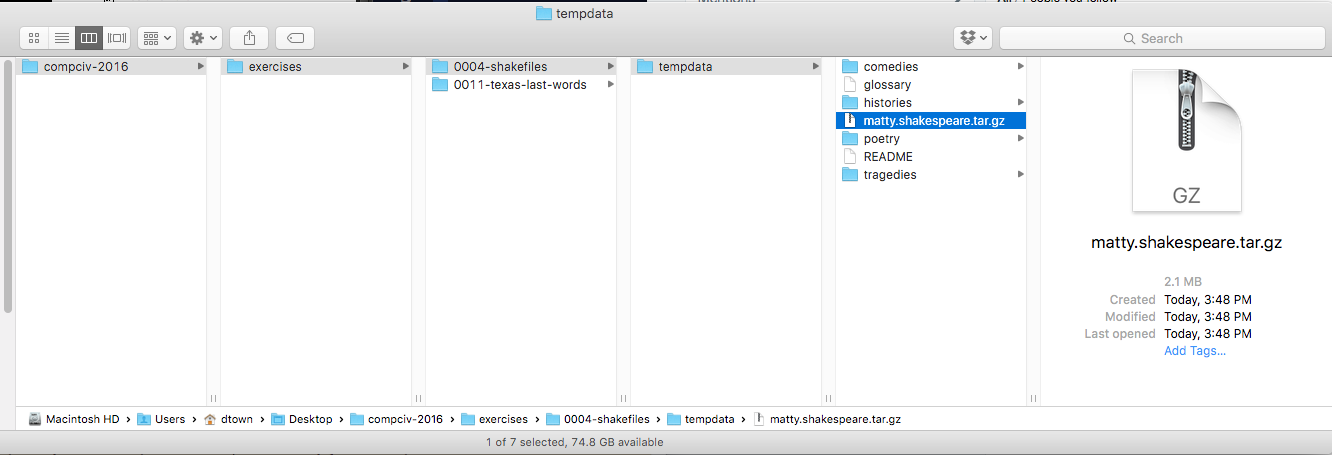Click the histories folder icon
1332x455 pixels.
(850, 103)
